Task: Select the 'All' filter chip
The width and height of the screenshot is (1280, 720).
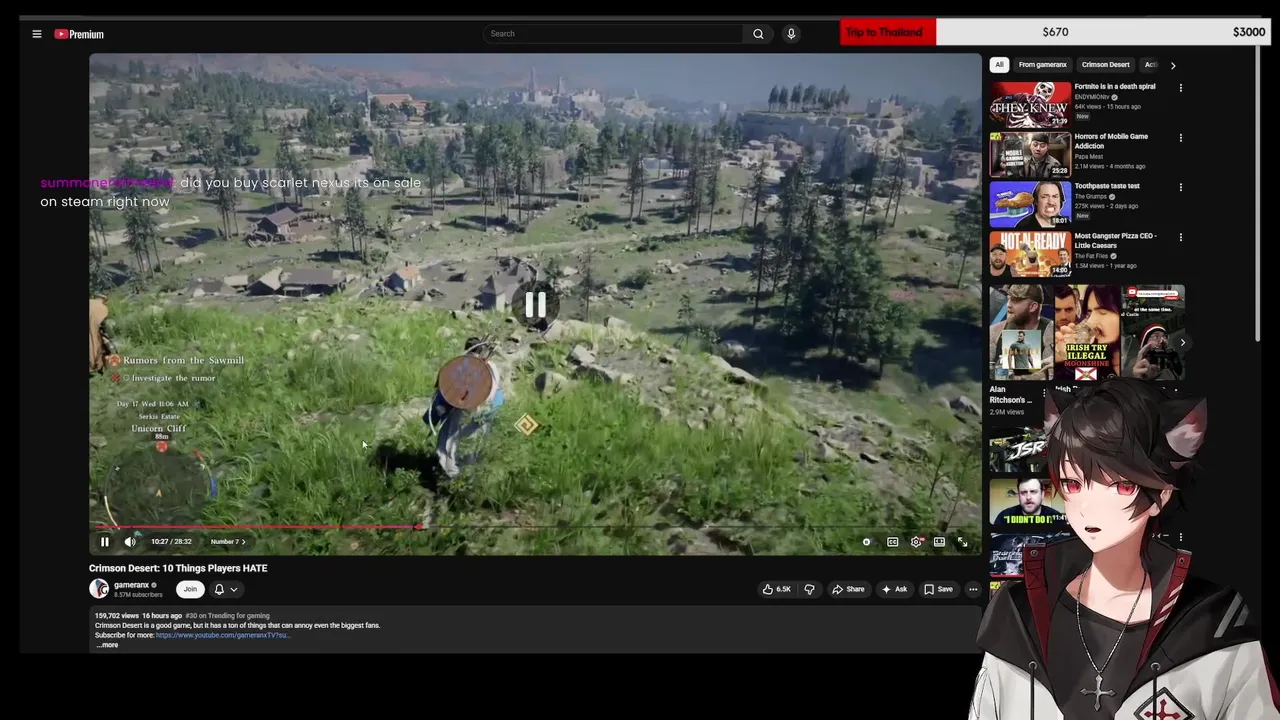Action: [998, 65]
